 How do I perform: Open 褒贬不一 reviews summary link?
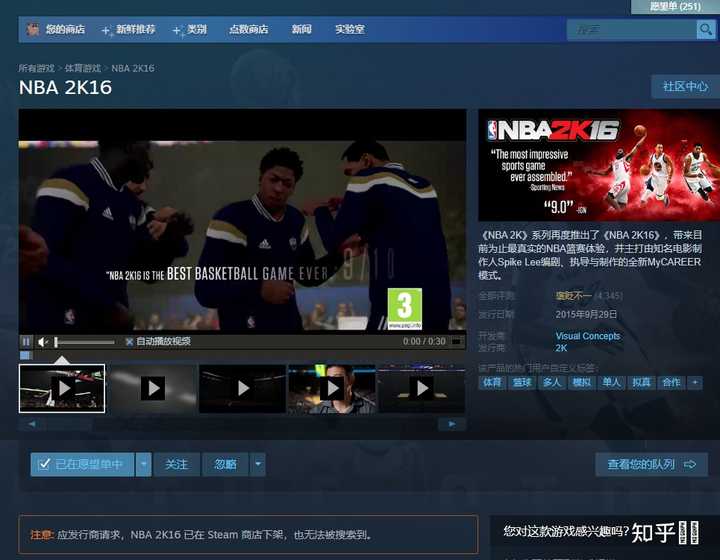(x=574, y=296)
